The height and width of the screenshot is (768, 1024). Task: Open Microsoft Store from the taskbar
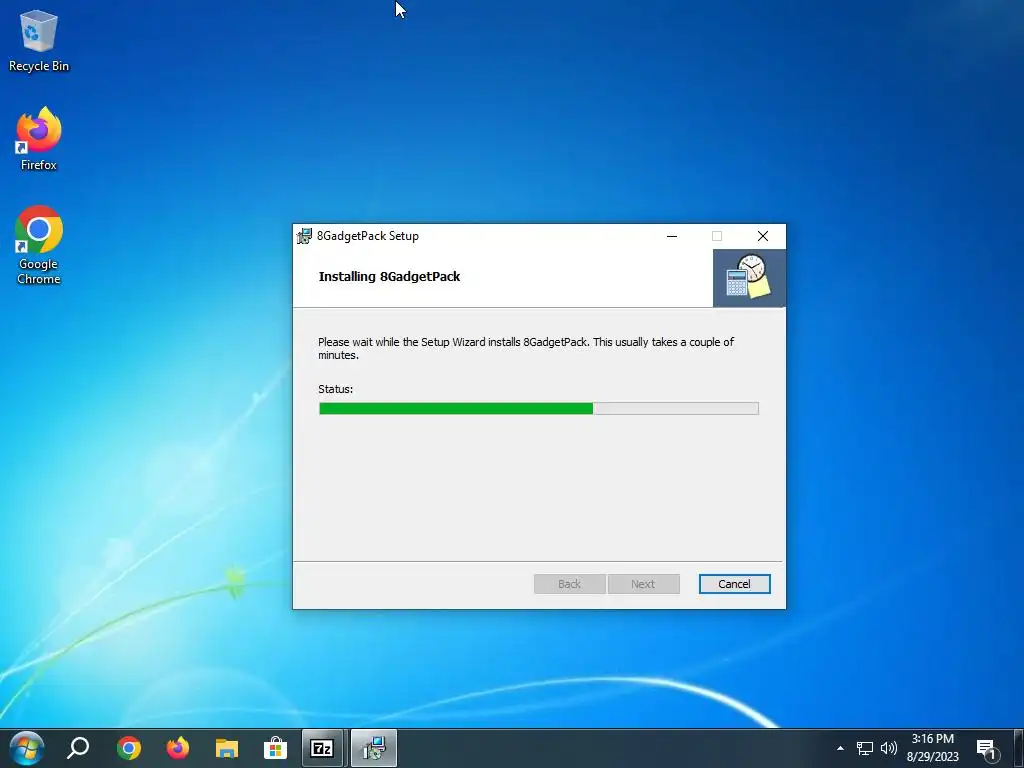point(276,748)
